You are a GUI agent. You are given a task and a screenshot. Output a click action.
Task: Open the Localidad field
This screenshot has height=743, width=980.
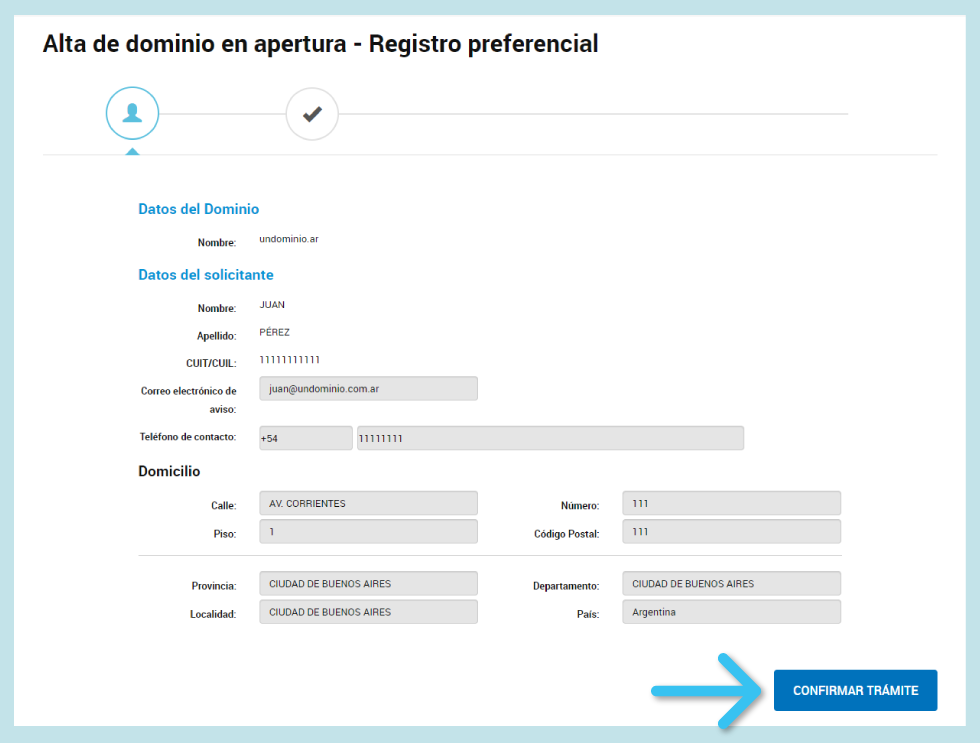(368, 612)
